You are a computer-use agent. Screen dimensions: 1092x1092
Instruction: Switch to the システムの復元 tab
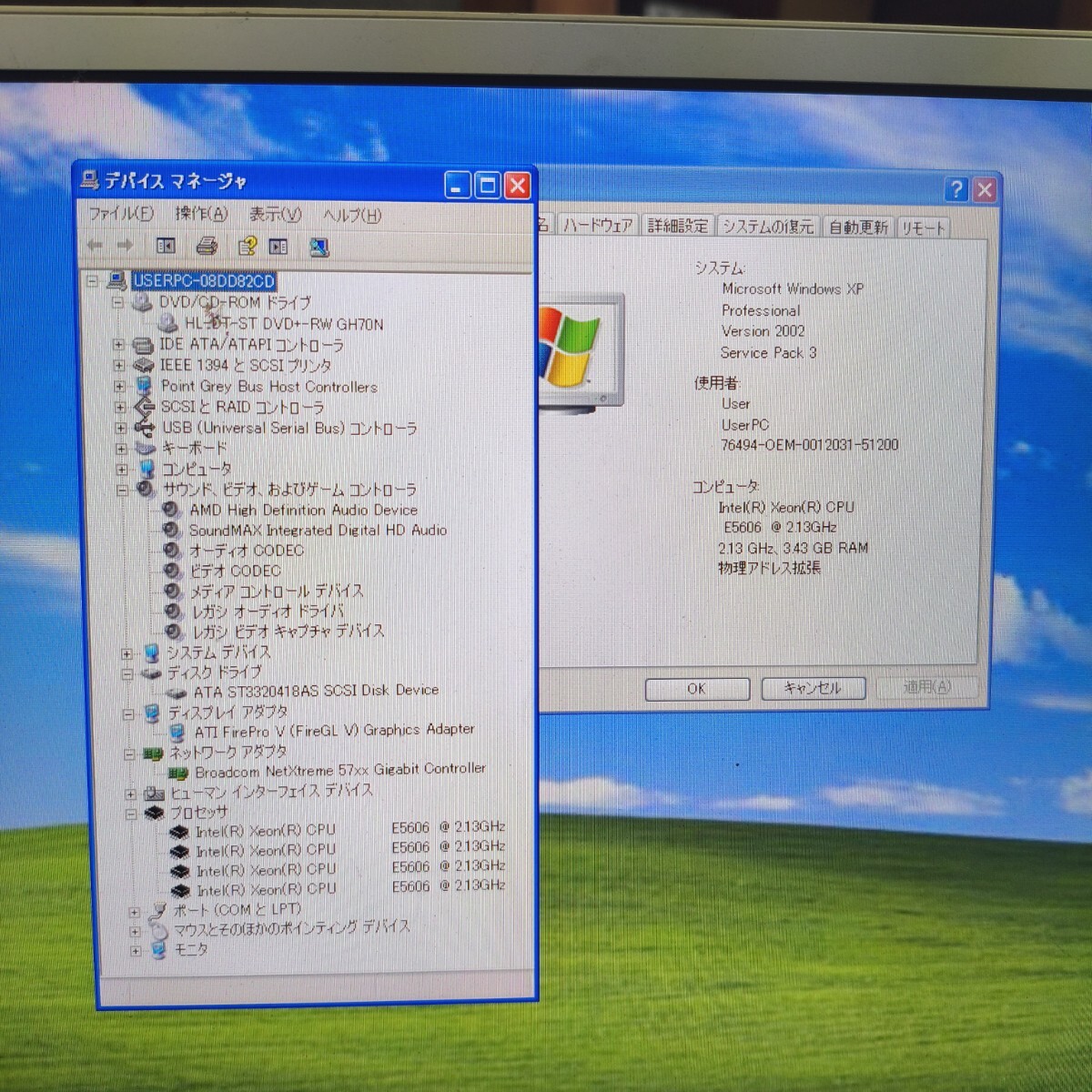tap(767, 227)
